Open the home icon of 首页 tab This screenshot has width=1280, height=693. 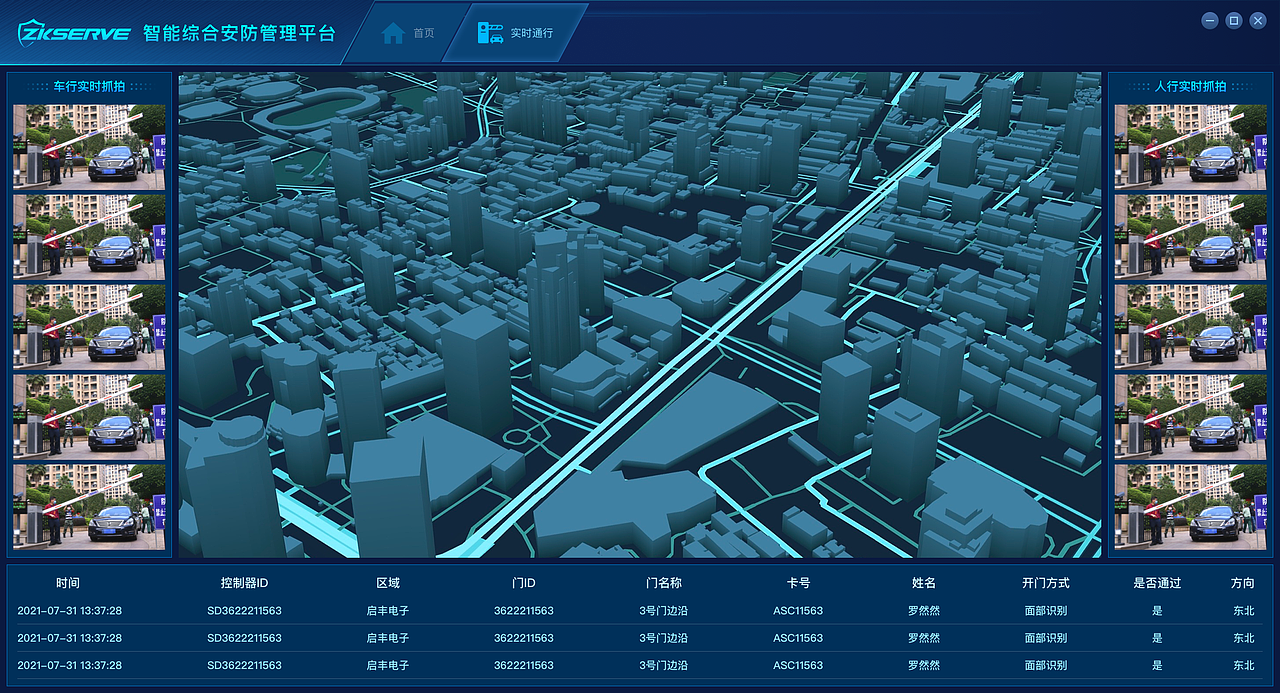pyautogui.click(x=393, y=33)
